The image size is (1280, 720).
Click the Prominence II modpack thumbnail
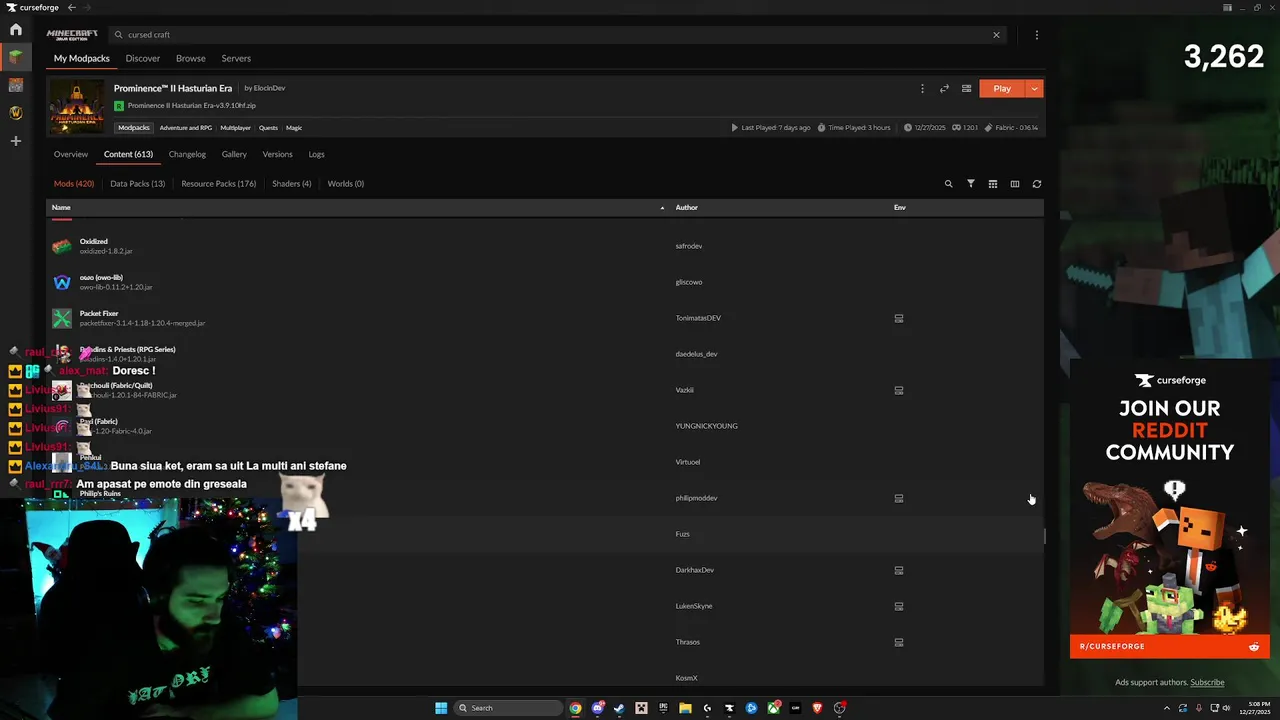click(x=77, y=107)
